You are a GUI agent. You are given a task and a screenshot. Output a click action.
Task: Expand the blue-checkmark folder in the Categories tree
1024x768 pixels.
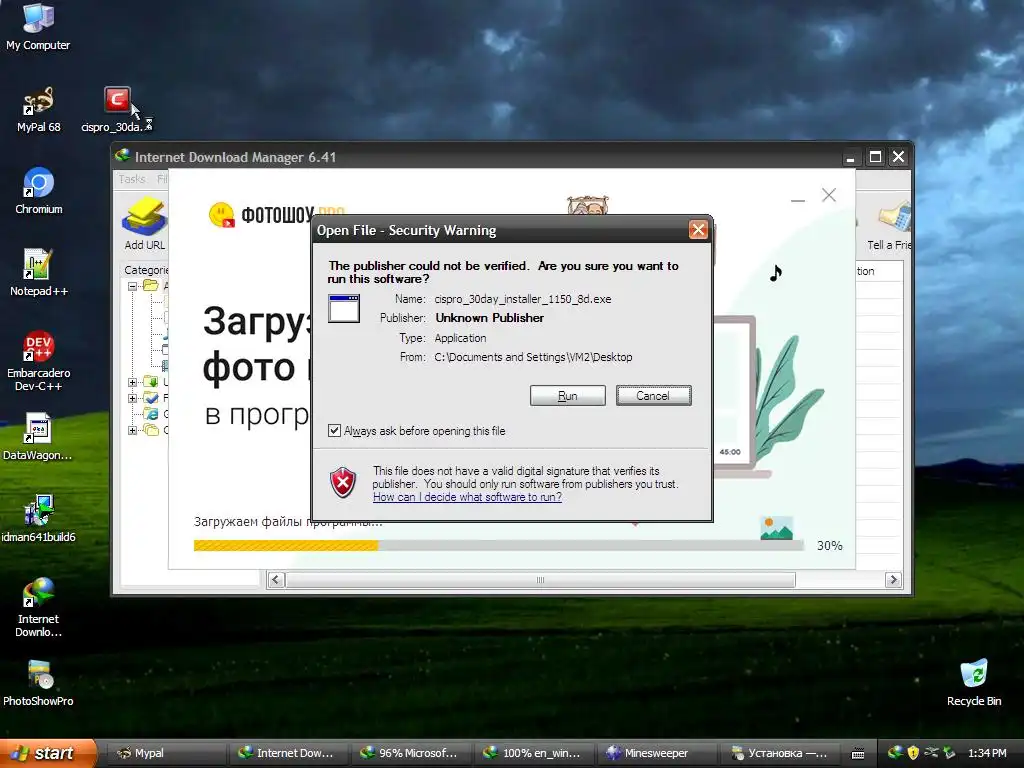133,398
